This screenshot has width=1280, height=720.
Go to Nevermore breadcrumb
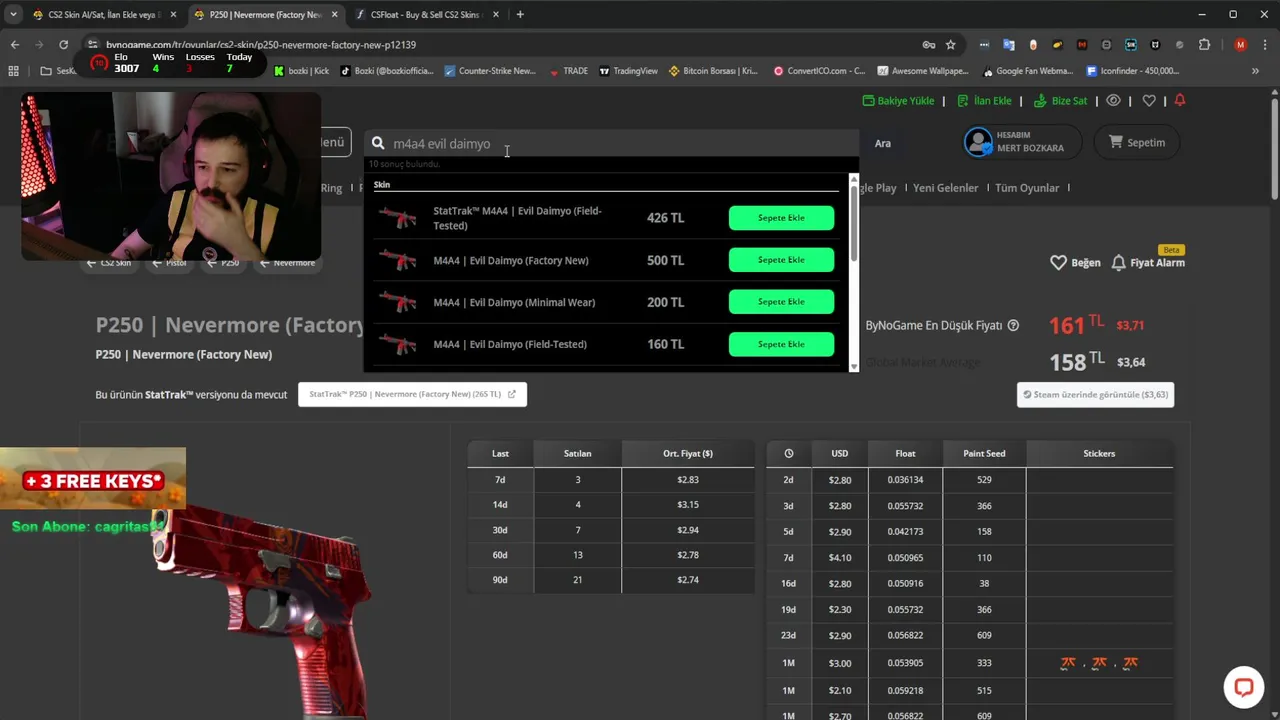[x=288, y=263]
